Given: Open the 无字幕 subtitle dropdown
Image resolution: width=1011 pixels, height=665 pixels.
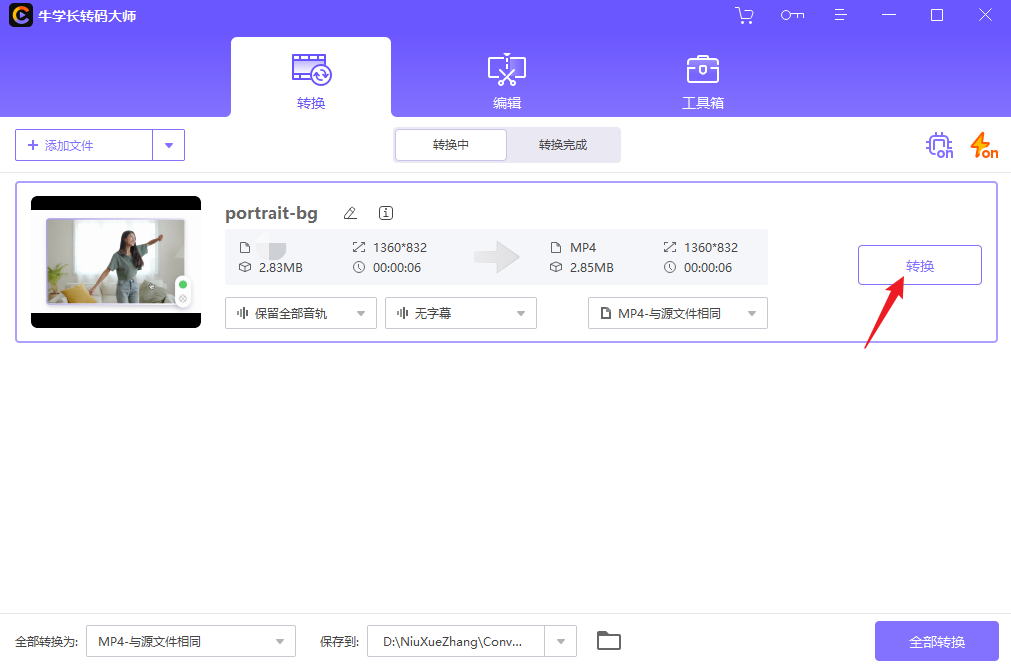Looking at the screenshot, I should point(460,313).
